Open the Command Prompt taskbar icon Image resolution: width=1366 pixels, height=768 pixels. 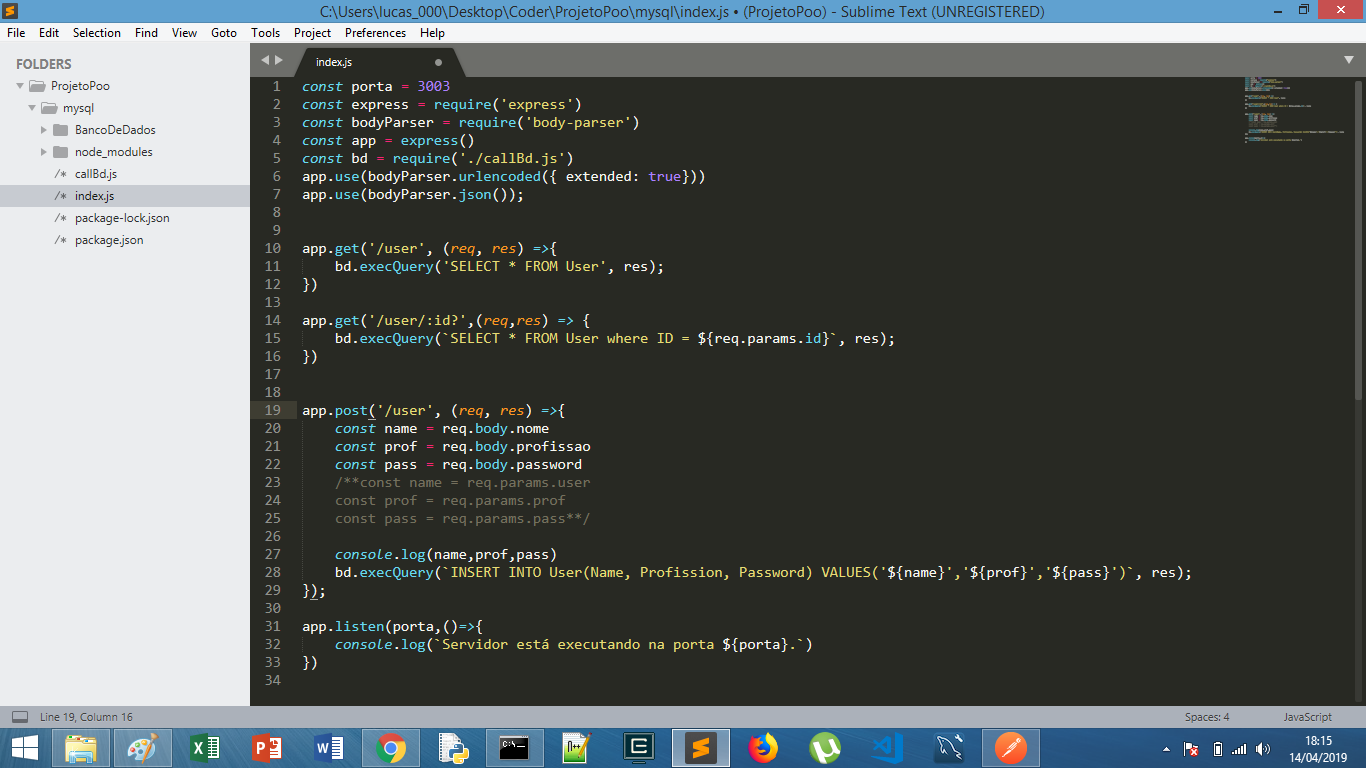point(515,748)
